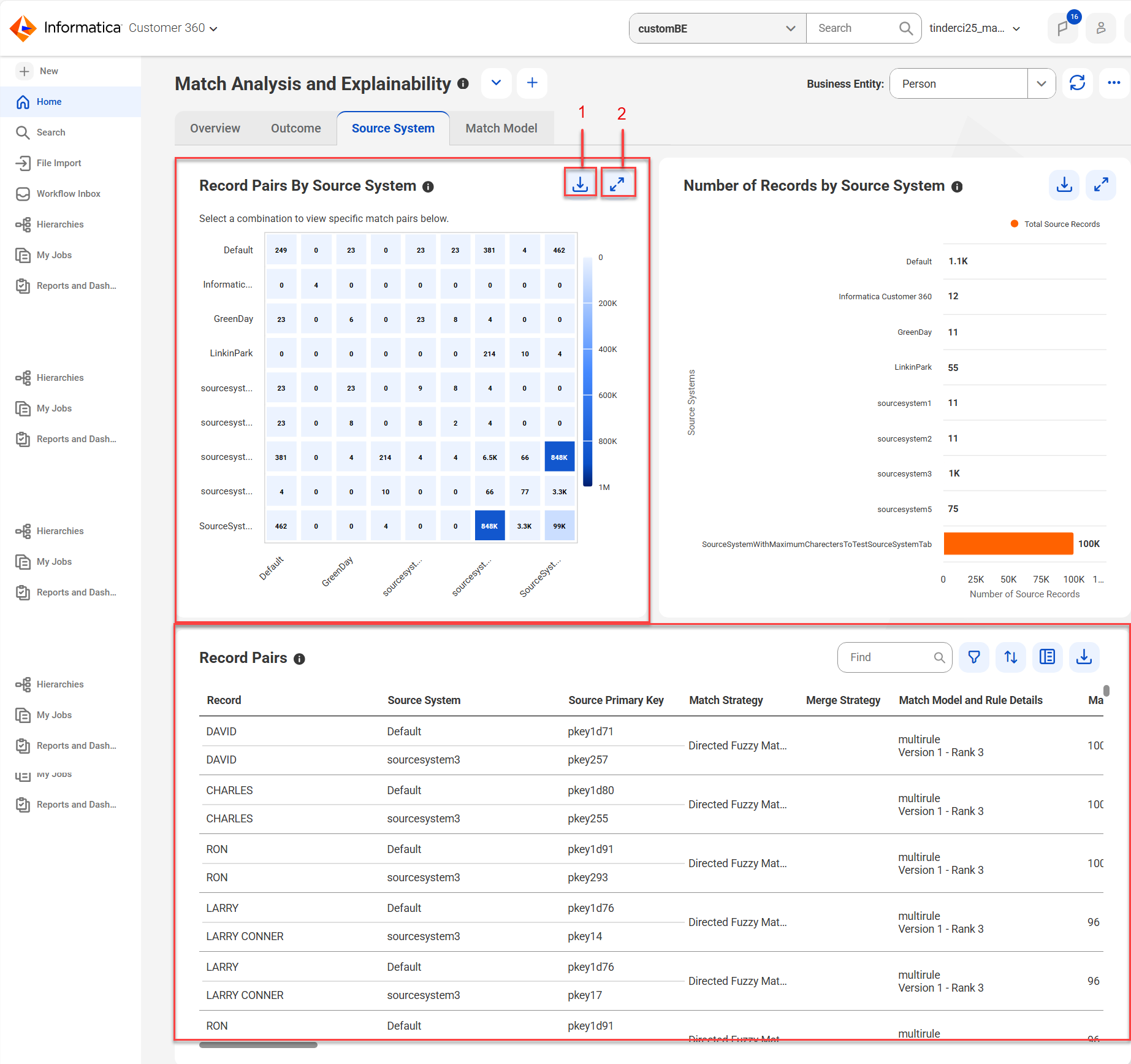The width and height of the screenshot is (1131, 1064).
Task: Click the Record column header
Action: (224, 700)
